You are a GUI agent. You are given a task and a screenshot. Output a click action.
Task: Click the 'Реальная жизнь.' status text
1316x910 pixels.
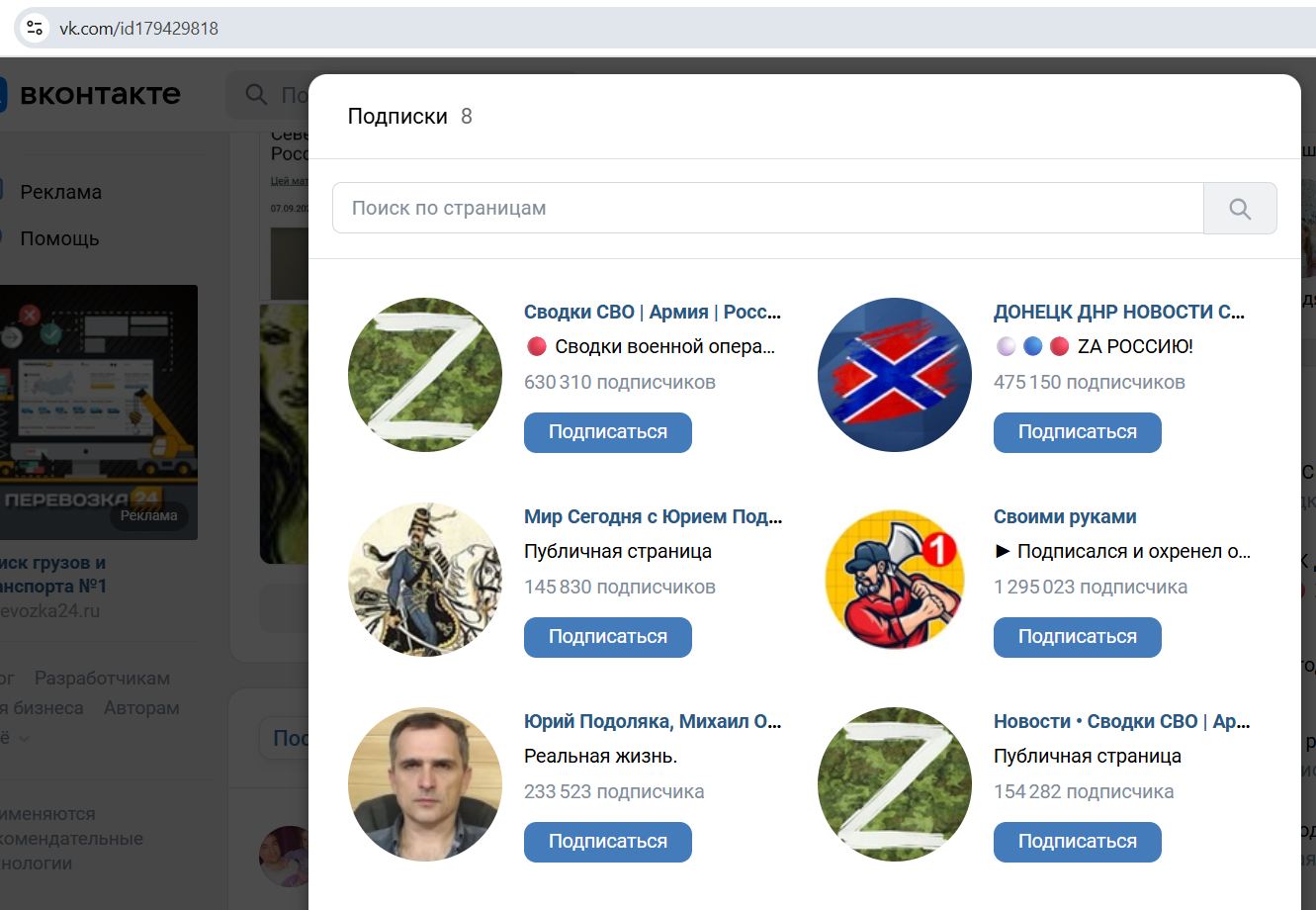(600, 757)
